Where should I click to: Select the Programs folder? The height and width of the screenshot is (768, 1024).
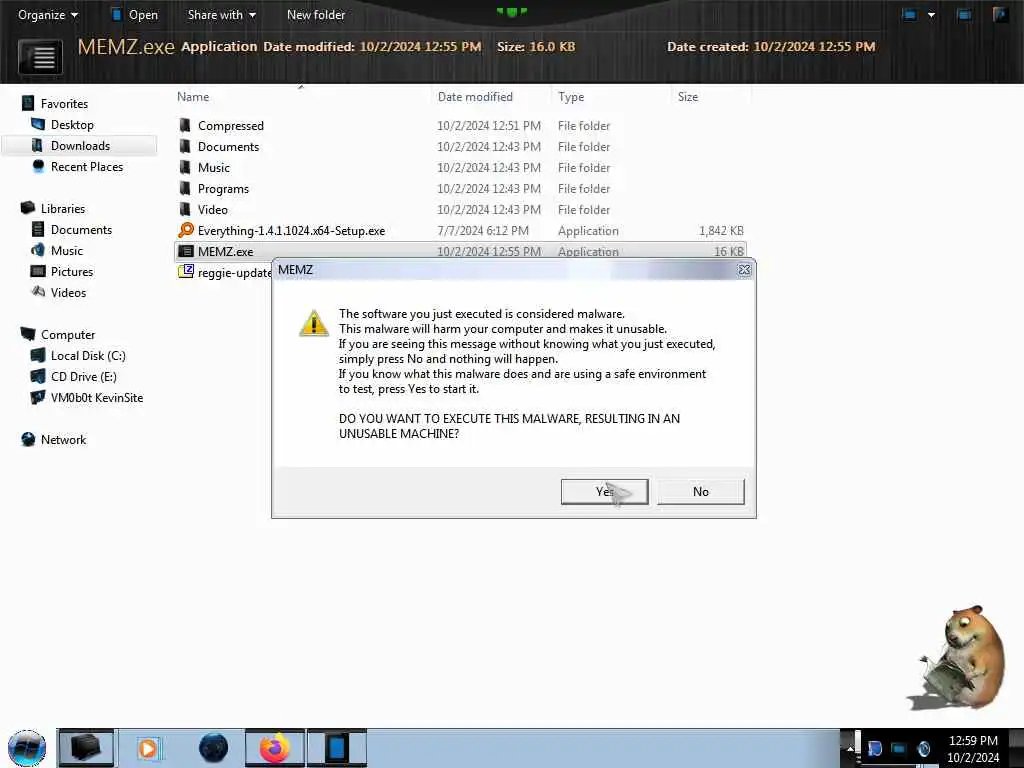click(x=223, y=189)
